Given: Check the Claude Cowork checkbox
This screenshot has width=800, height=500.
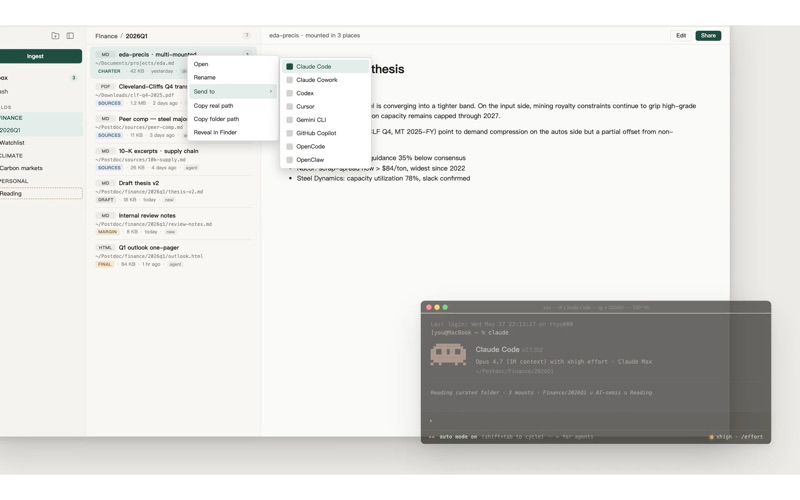Looking at the screenshot, I should click(x=289, y=80).
